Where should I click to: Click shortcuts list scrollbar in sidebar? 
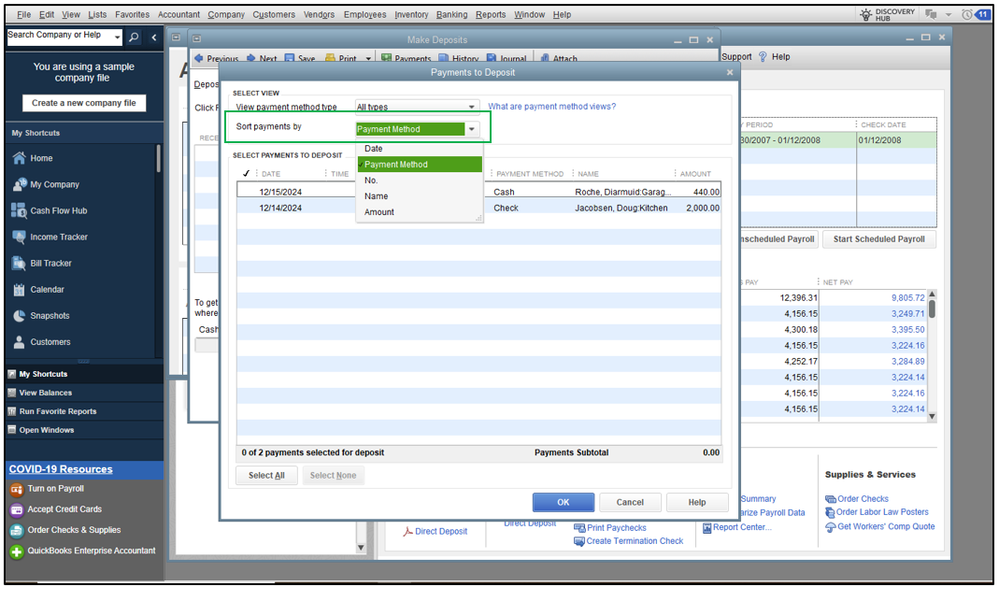[158, 158]
